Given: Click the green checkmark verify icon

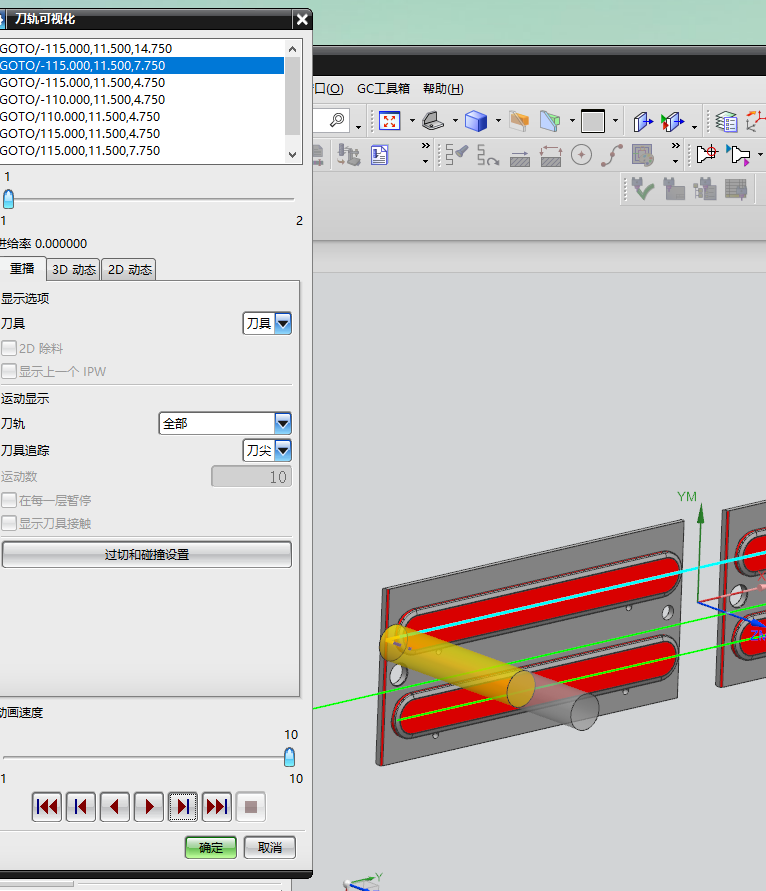Looking at the screenshot, I should (x=643, y=189).
